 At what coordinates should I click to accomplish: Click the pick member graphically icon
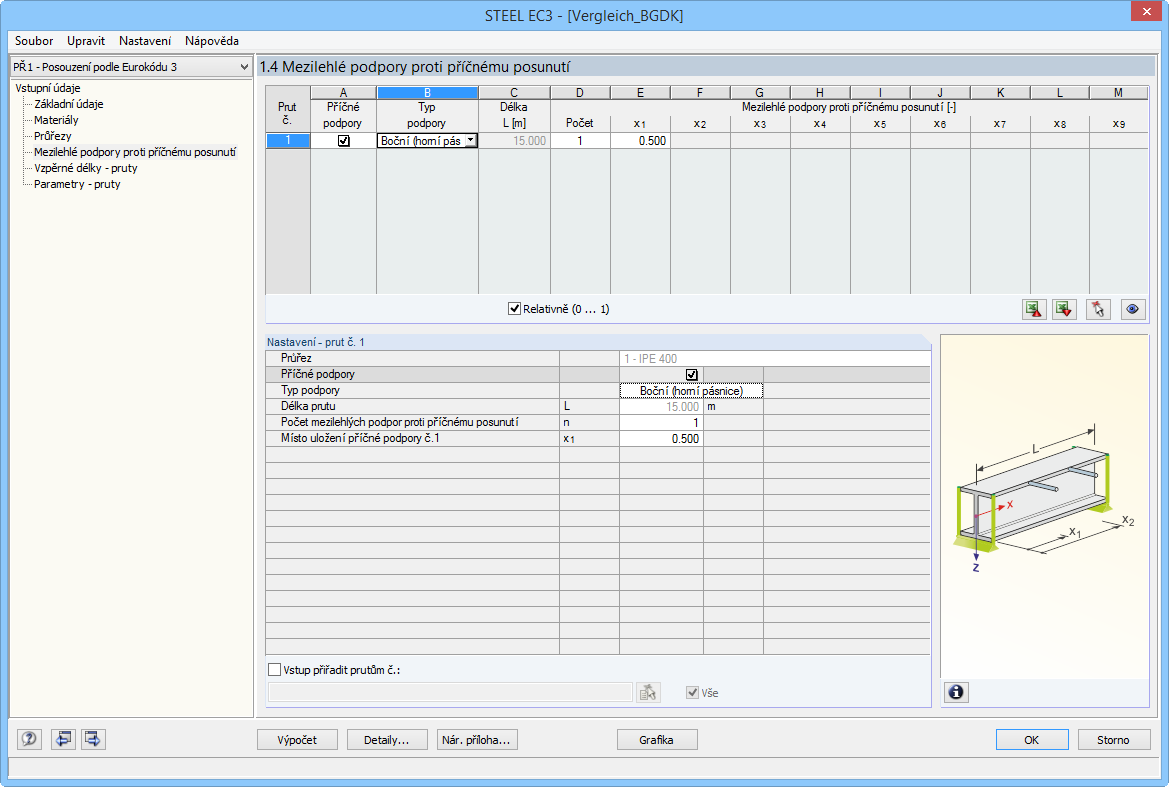point(1098,309)
